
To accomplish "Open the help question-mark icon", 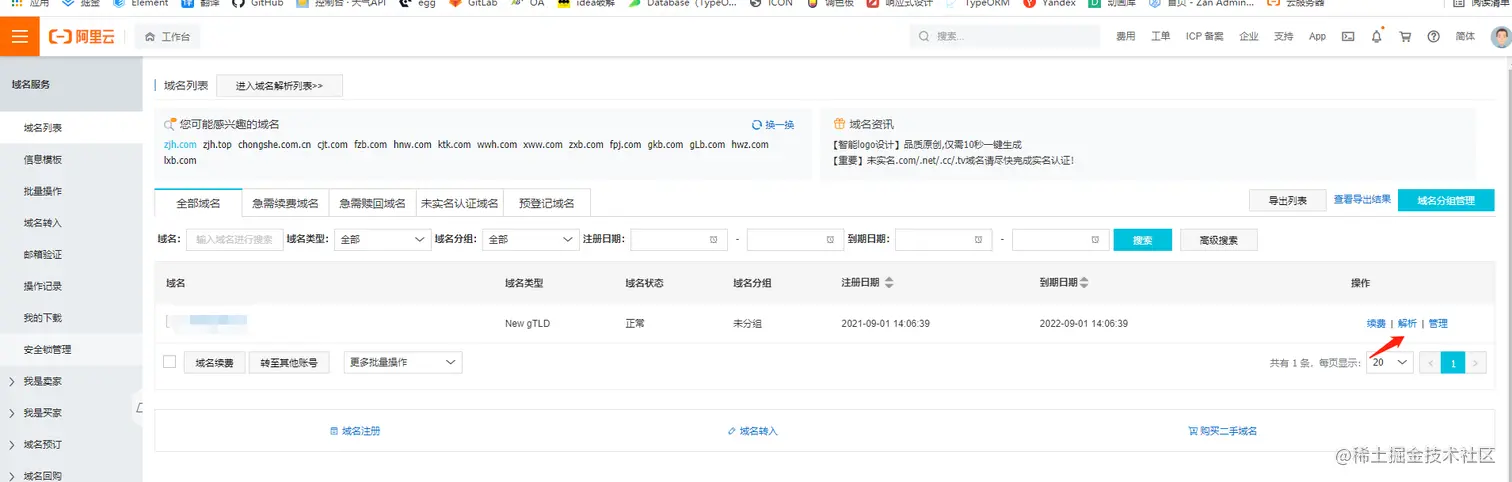I will (x=1433, y=37).
